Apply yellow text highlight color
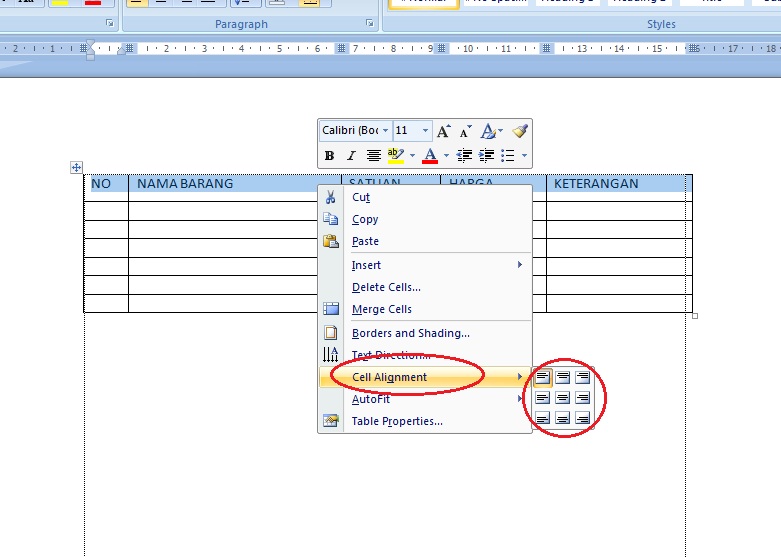 (x=396, y=156)
